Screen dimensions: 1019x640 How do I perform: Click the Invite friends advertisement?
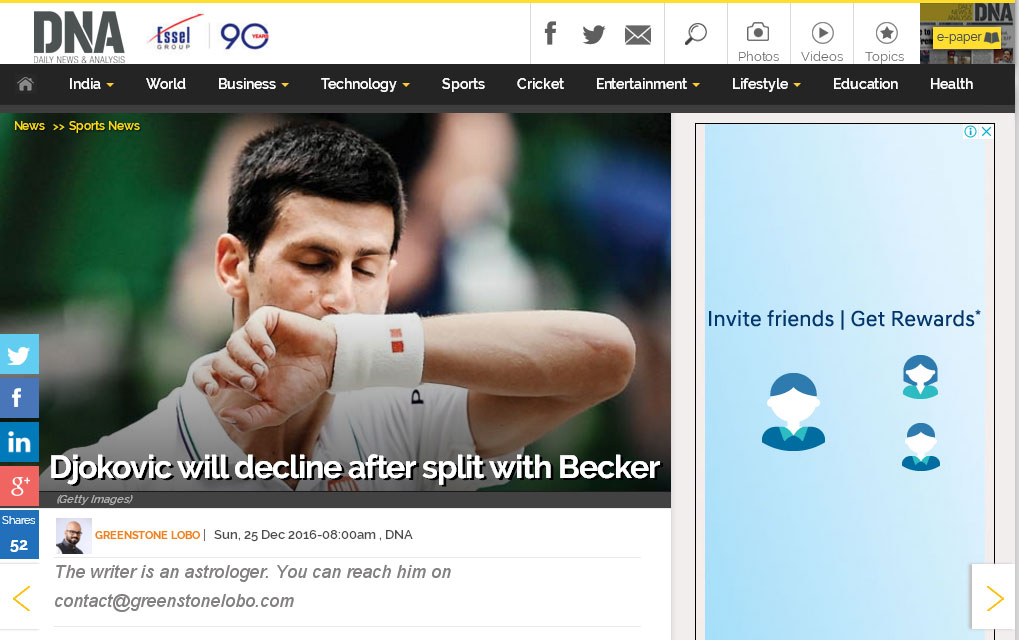click(x=844, y=382)
